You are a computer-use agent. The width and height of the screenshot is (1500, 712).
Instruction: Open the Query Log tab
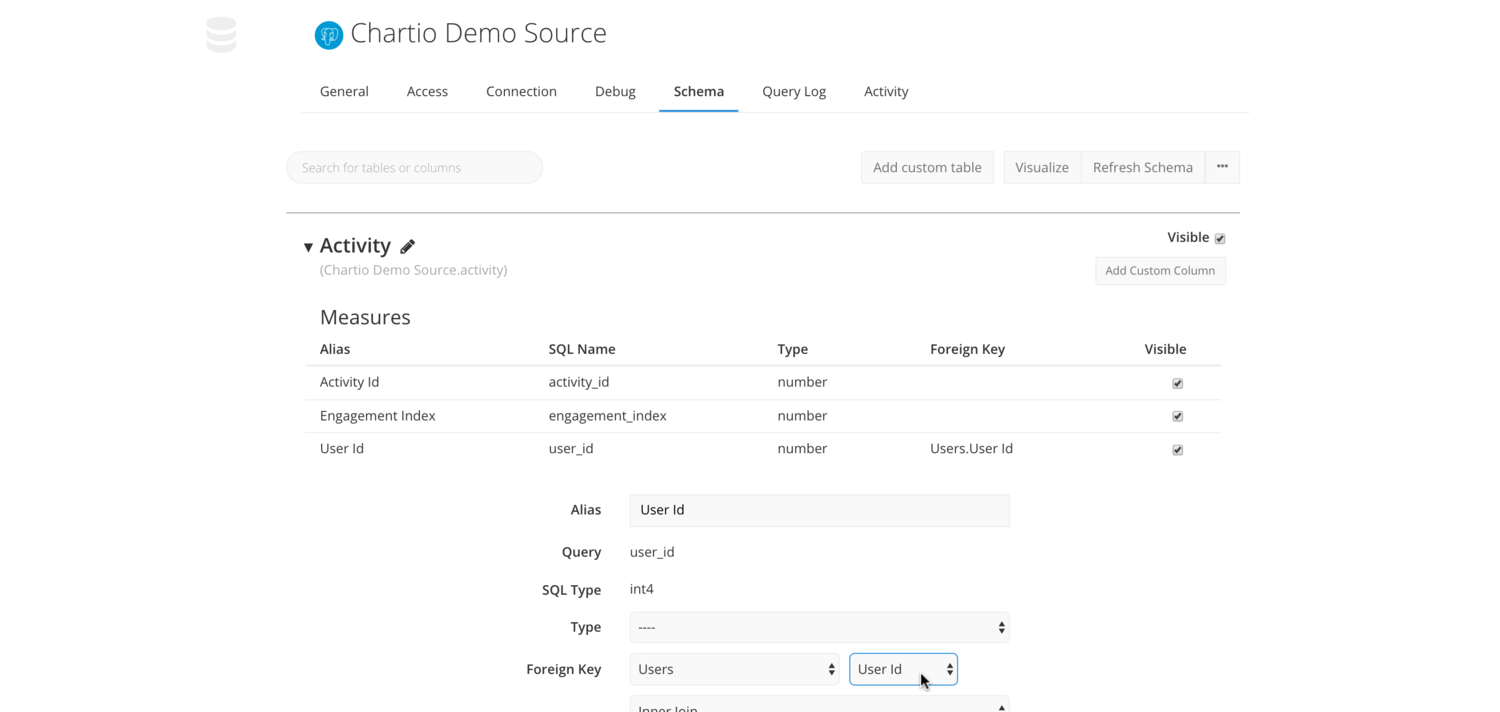click(x=794, y=91)
